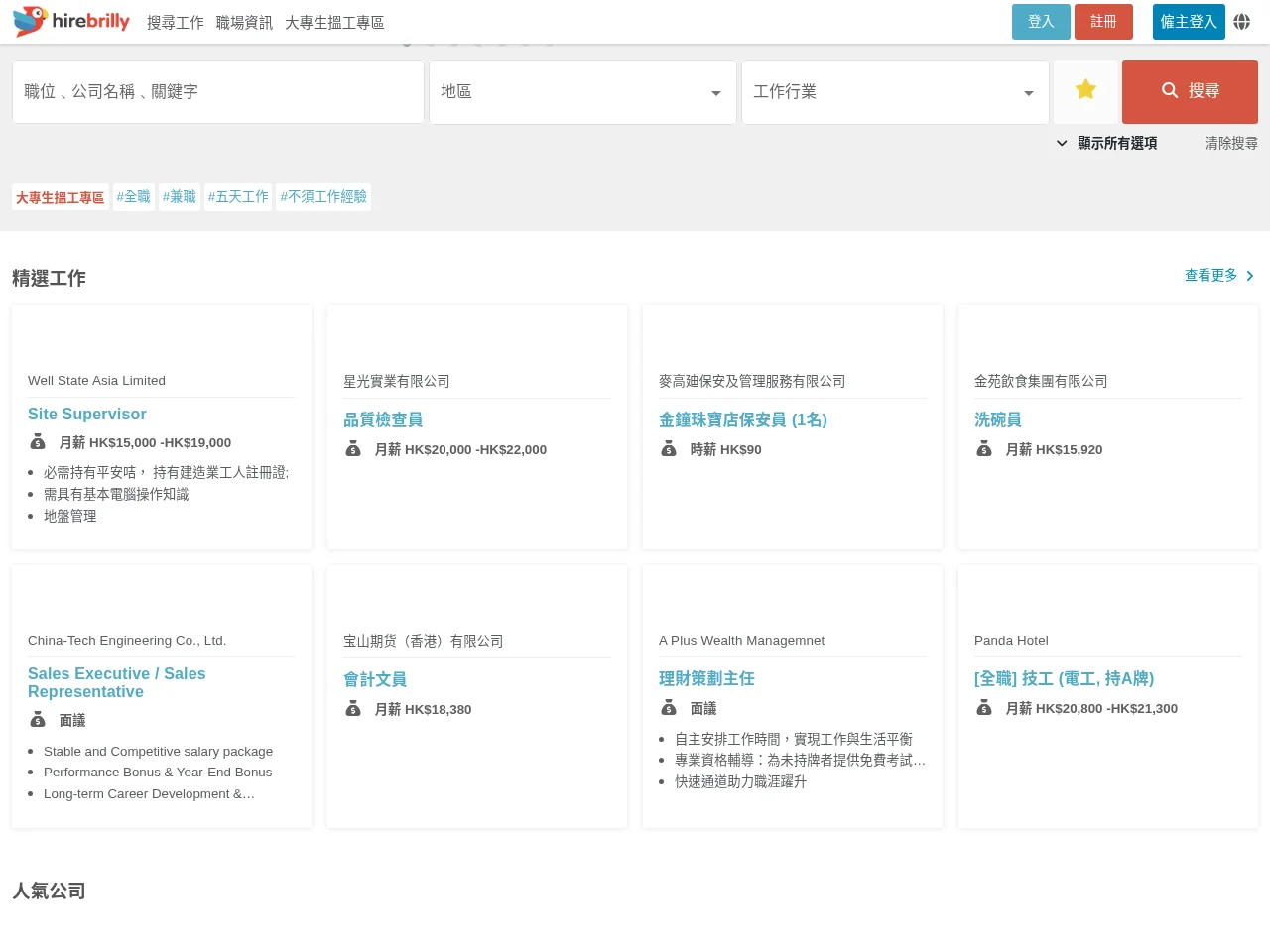Open 大專生搵工專區 in the top navigation
This screenshot has width=1270, height=952.
(334, 22)
